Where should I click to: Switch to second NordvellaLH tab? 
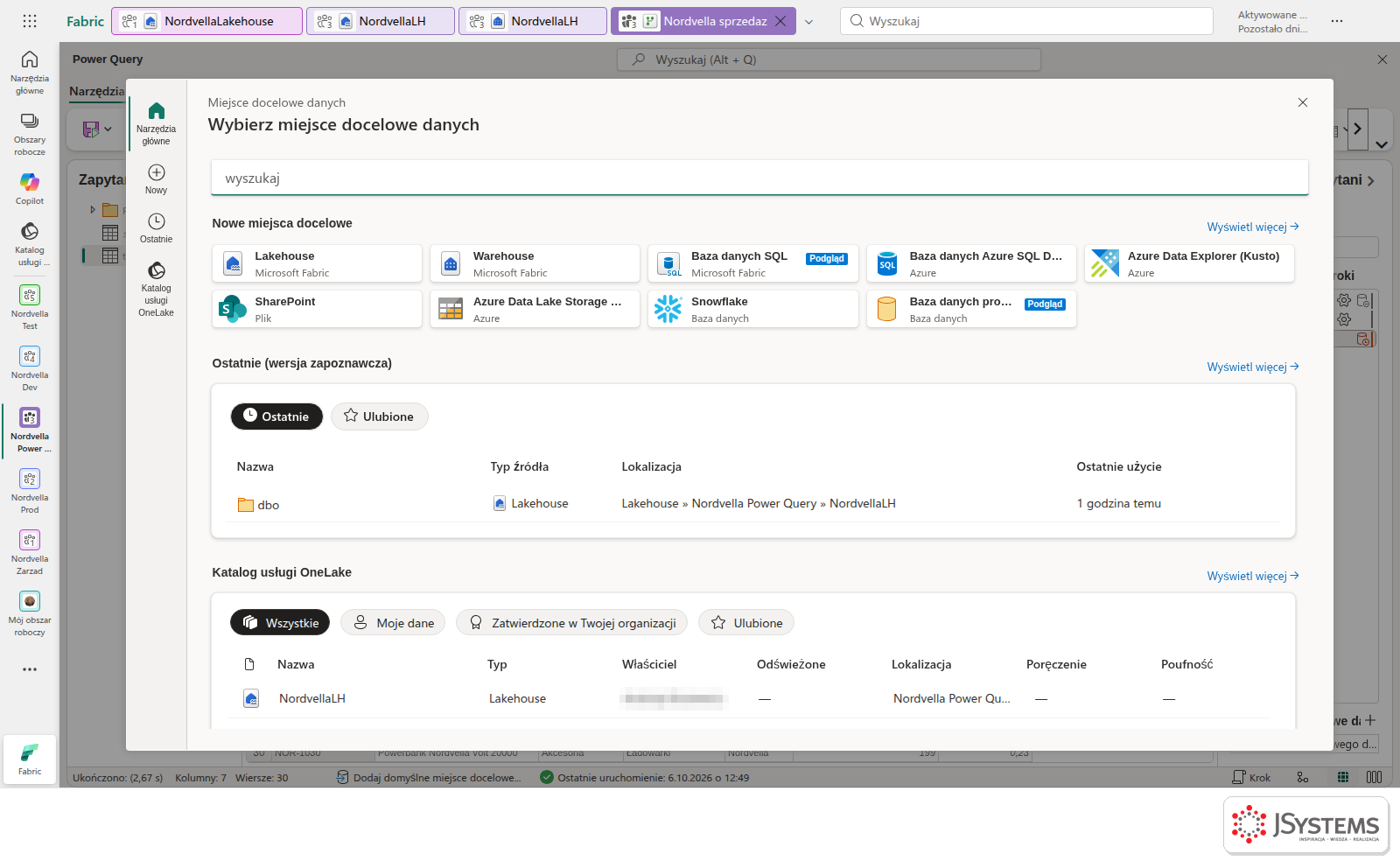(381, 21)
